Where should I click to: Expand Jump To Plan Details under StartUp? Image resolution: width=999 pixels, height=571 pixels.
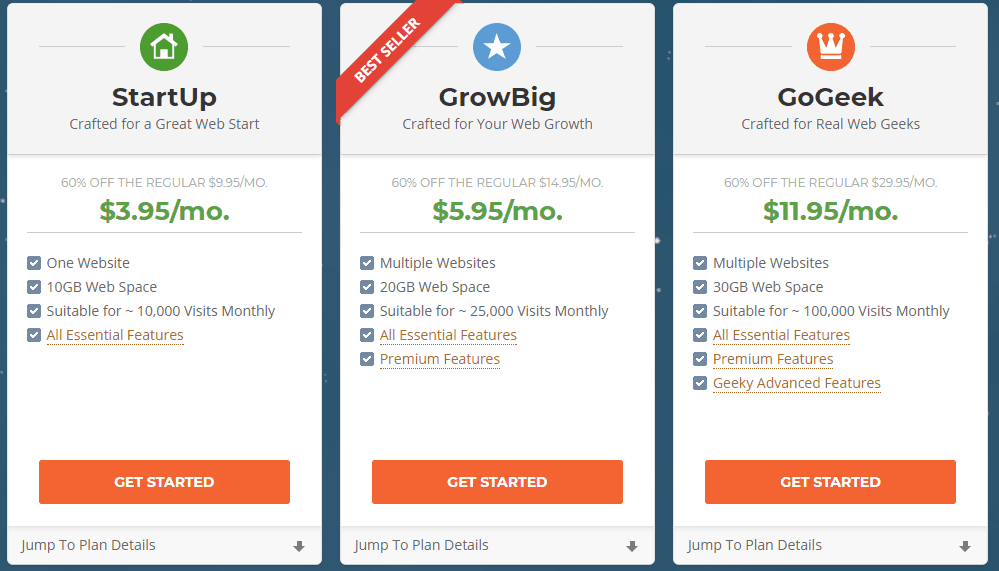[x=164, y=546]
